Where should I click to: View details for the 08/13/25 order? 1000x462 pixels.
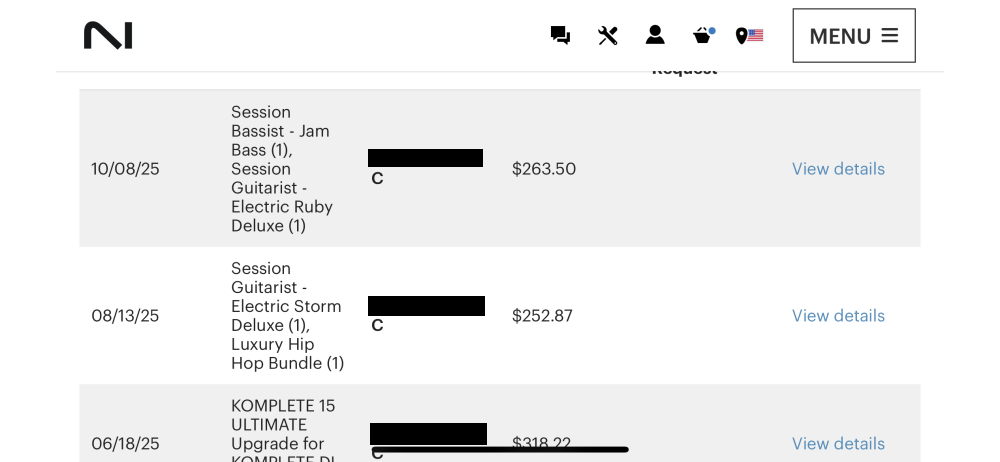coord(838,316)
